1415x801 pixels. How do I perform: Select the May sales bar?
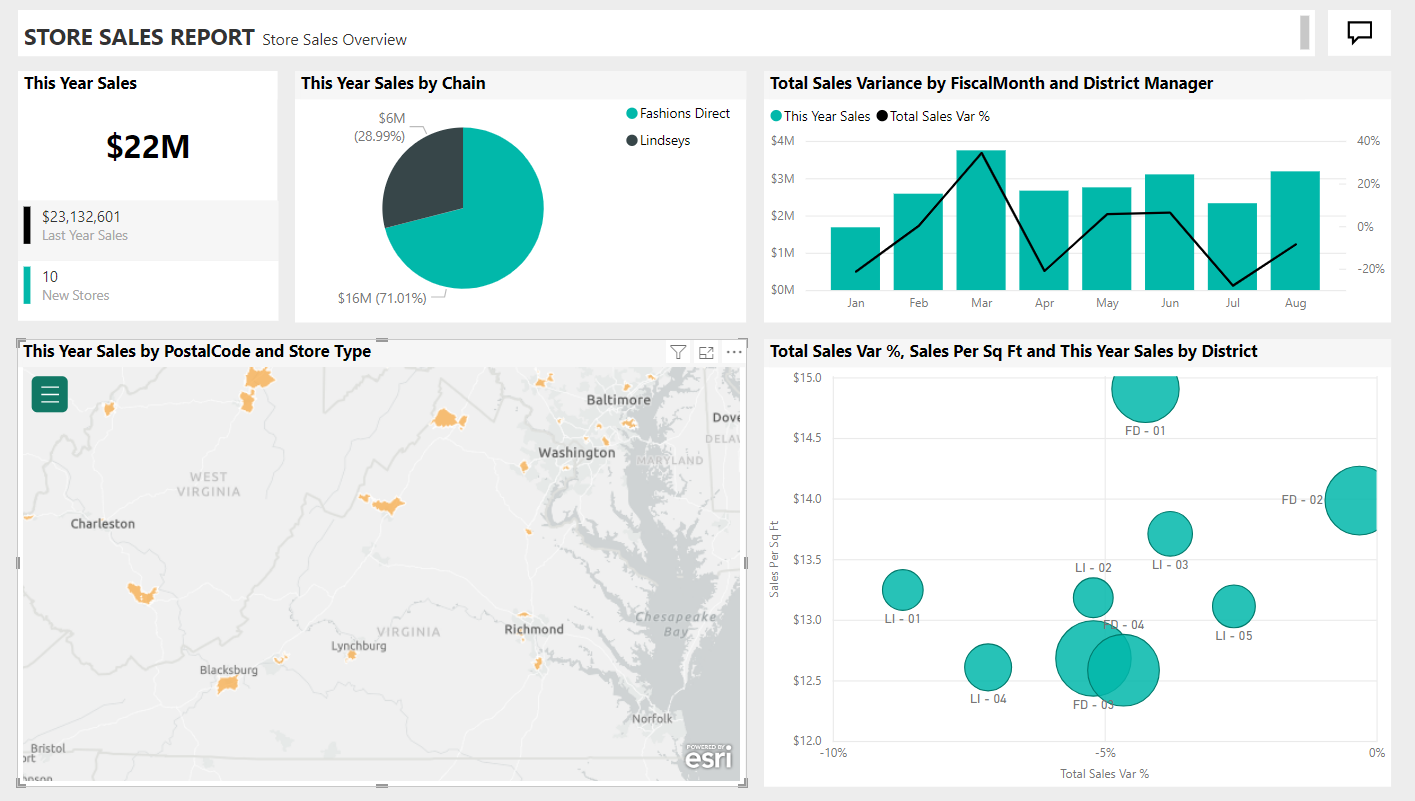(x=1107, y=239)
